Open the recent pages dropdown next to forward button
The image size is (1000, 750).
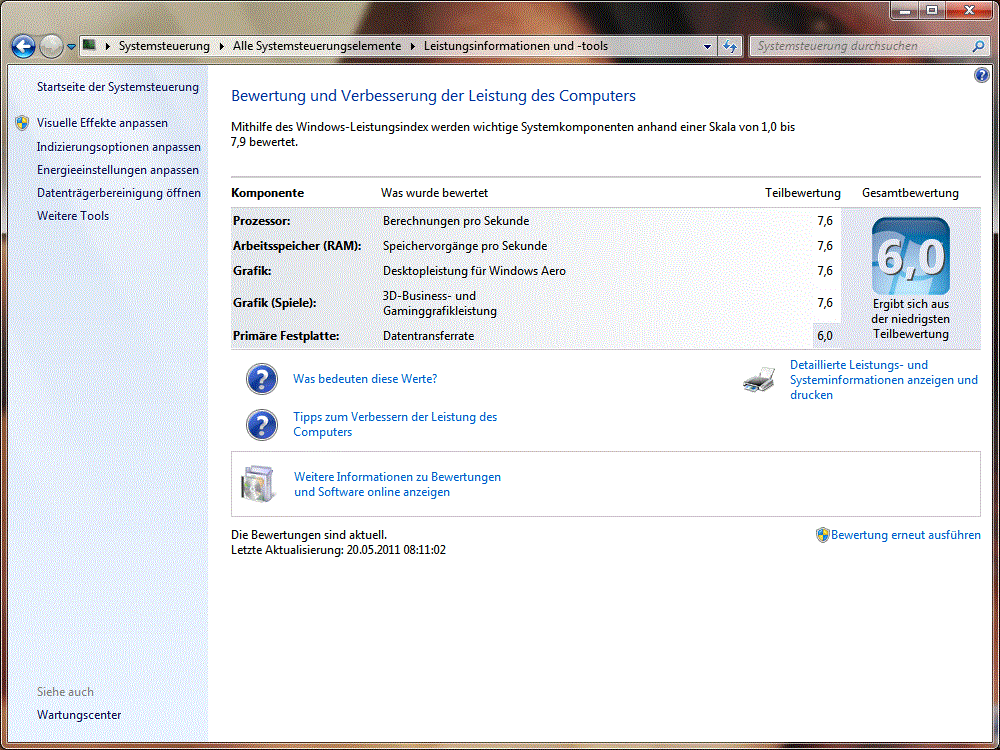(71, 47)
